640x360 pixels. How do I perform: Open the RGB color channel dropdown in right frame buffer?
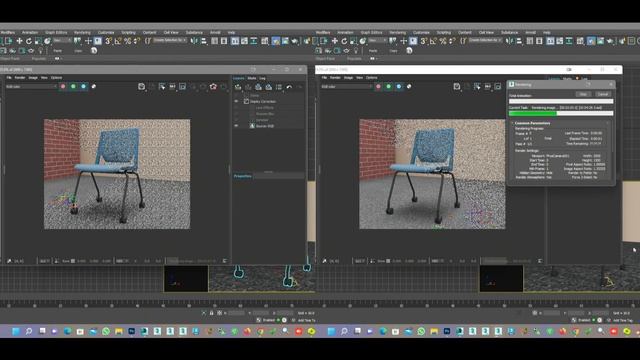[347, 87]
